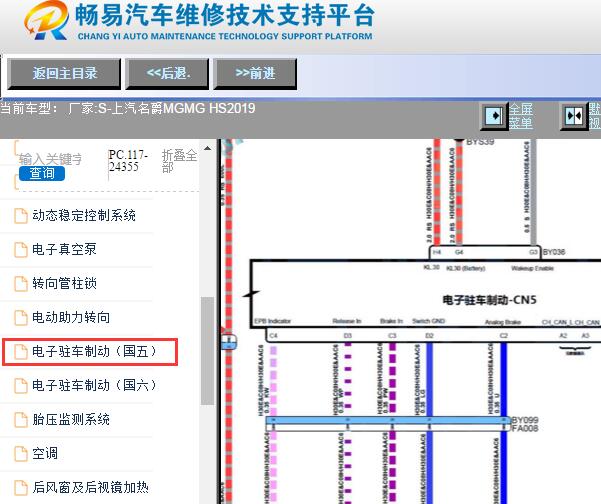Click the document icon beside 空调
601x504 pixels.
pos(21,454)
